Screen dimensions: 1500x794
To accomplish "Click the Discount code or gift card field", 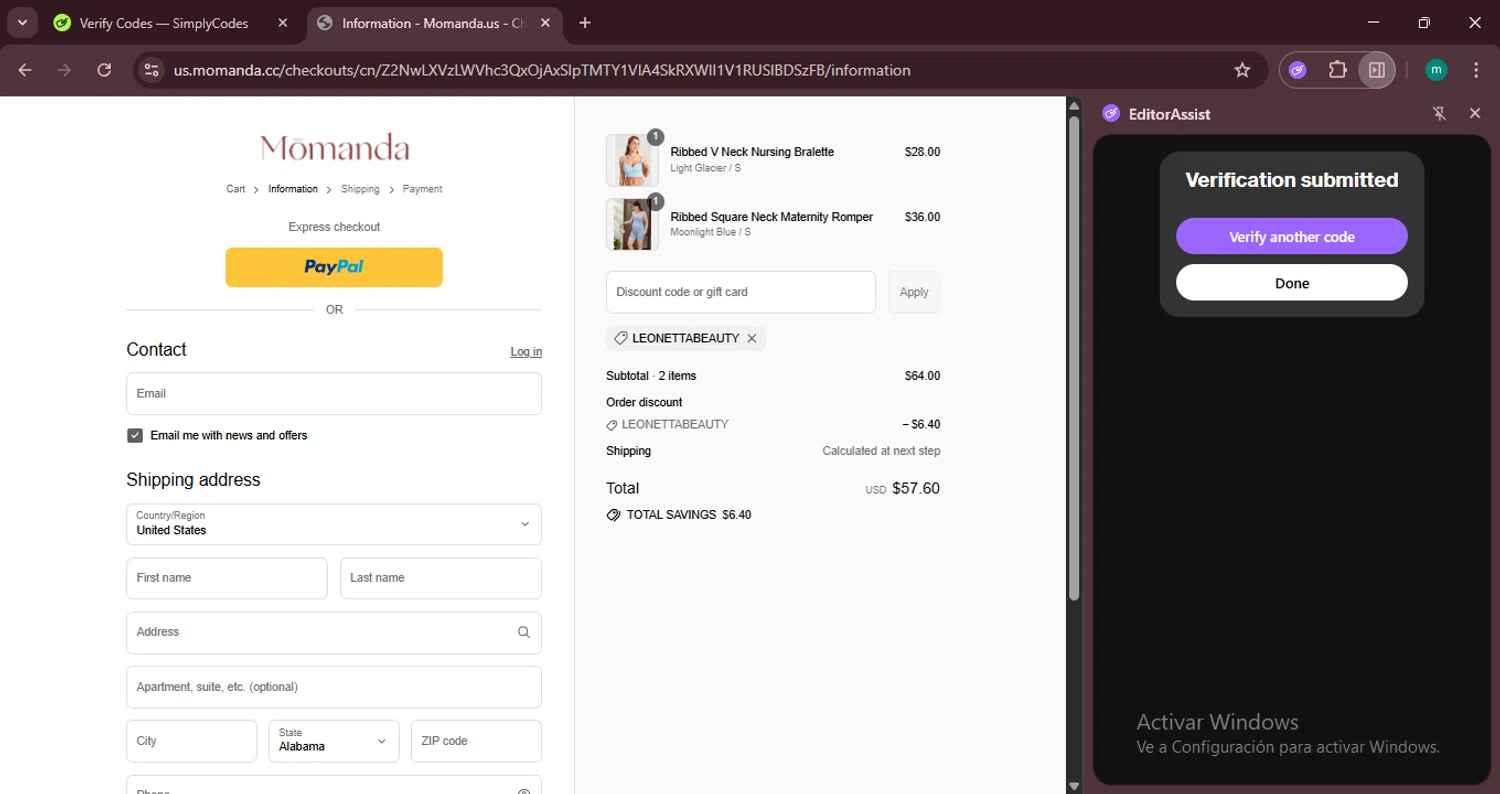I will point(741,292).
